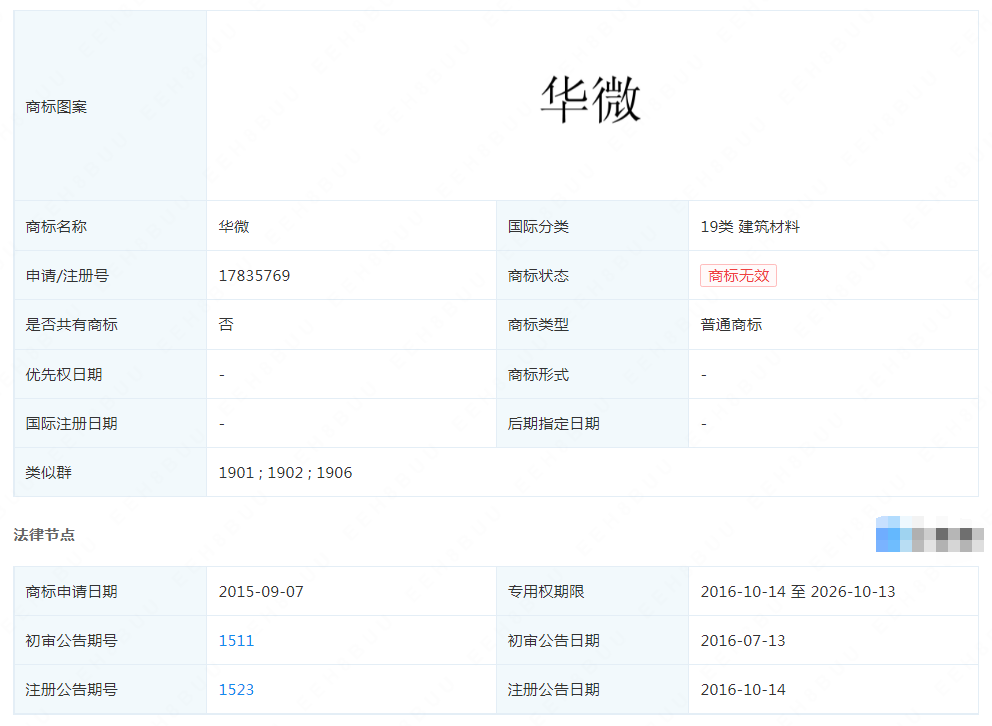Click the 后期指定日期 label
Image resolution: width=992 pixels, height=726 pixels.
[554, 424]
